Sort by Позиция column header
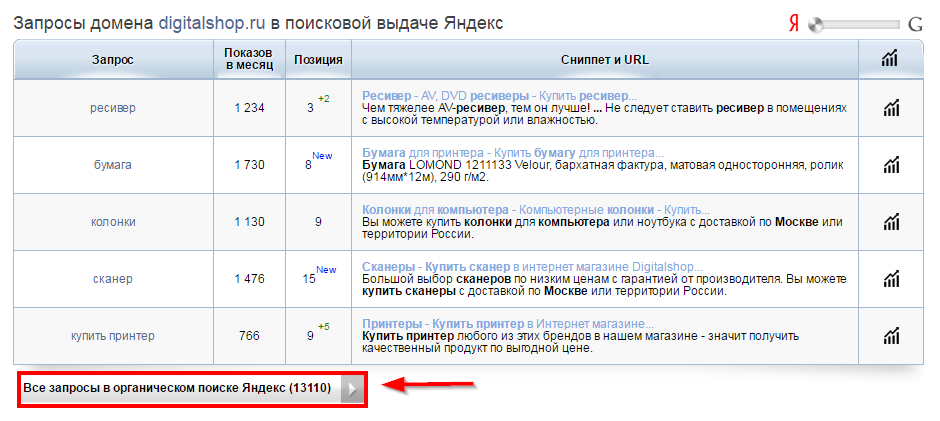Image resolution: width=940 pixels, height=421 pixels. (318, 59)
